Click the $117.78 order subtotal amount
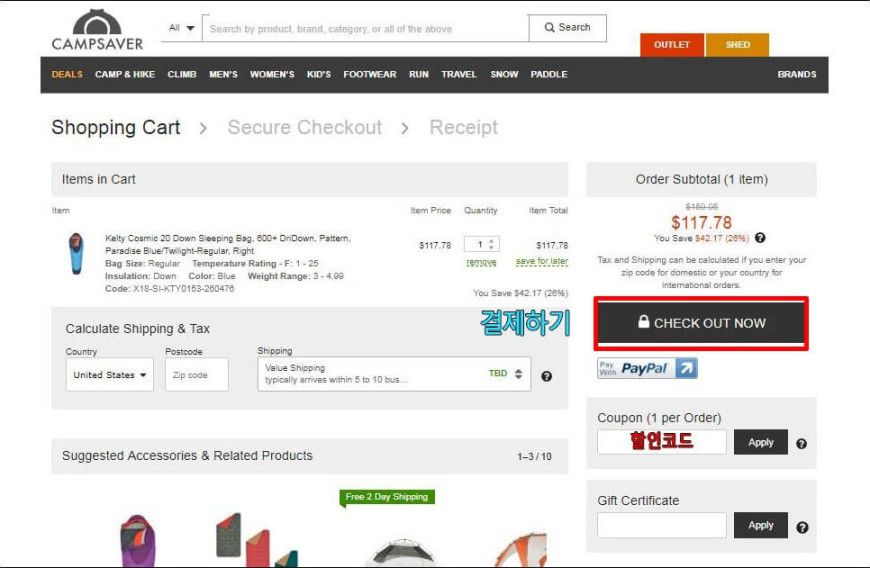Viewport: 870px width, 568px height. (701, 223)
